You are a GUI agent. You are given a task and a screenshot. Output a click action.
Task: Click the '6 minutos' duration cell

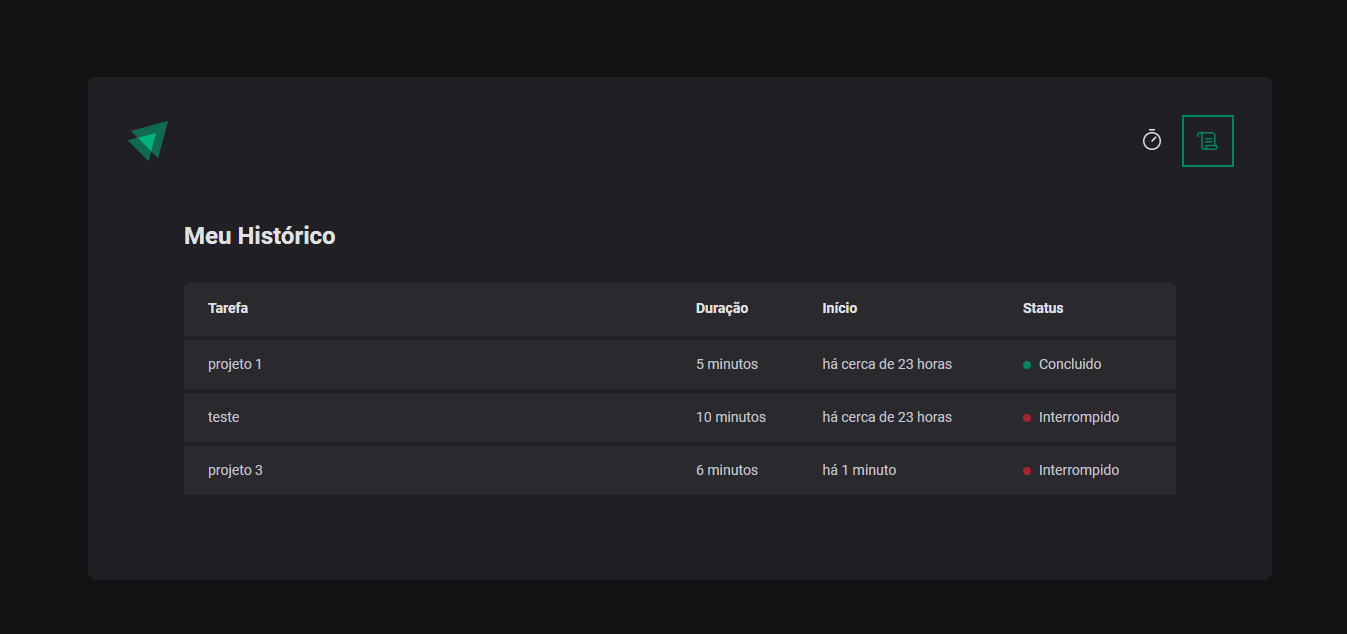point(727,470)
